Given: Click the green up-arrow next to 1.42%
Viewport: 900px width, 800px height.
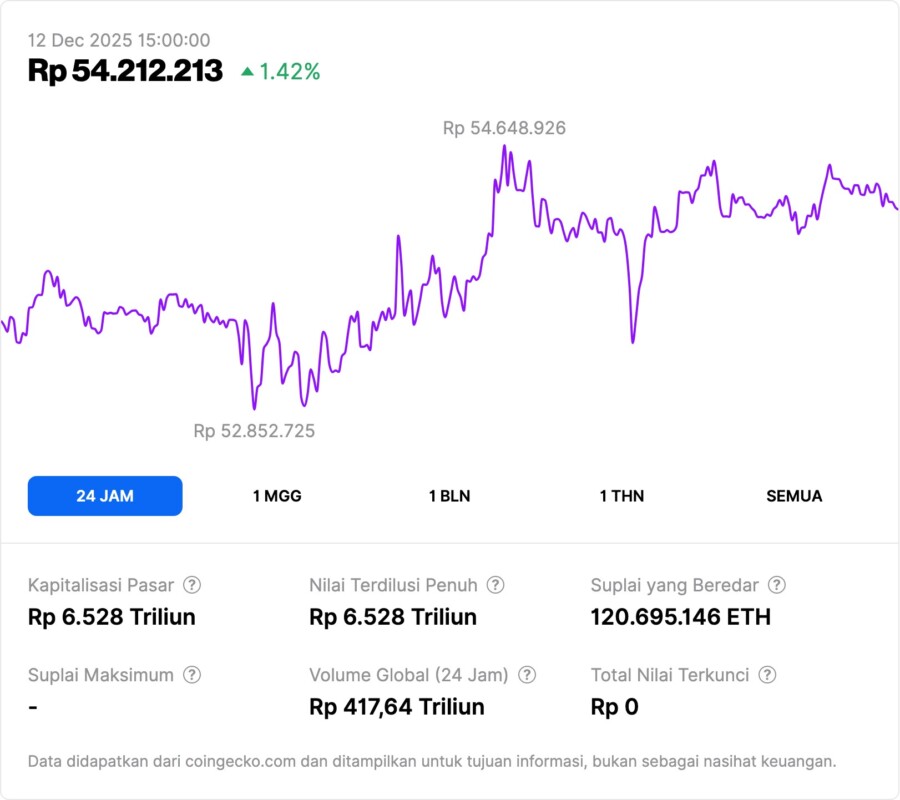Looking at the screenshot, I should (247, 72).
